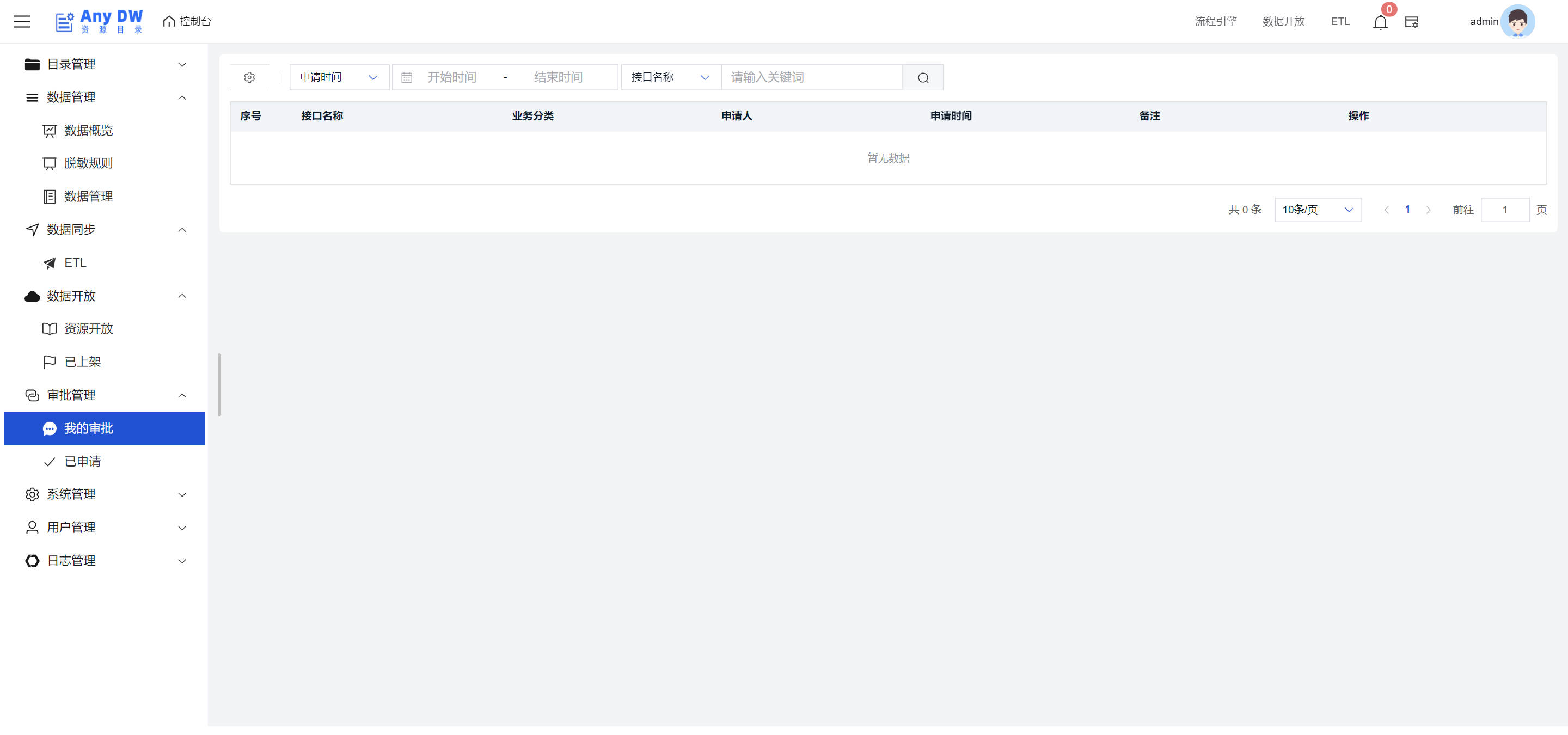
Task: Click the hamburger menu collapse icon
Action: click(22, 21)
